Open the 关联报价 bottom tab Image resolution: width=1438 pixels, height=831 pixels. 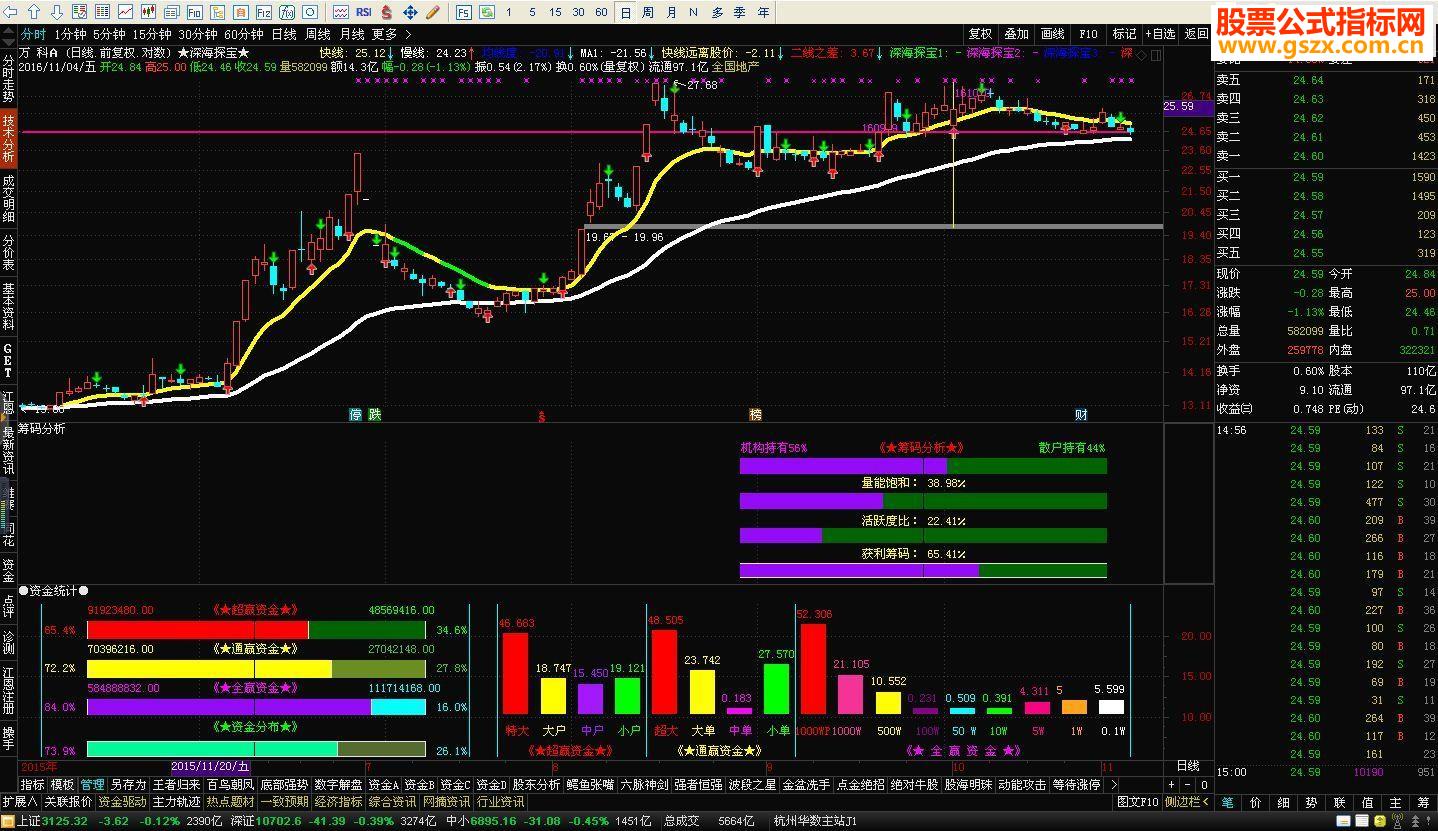68,802
